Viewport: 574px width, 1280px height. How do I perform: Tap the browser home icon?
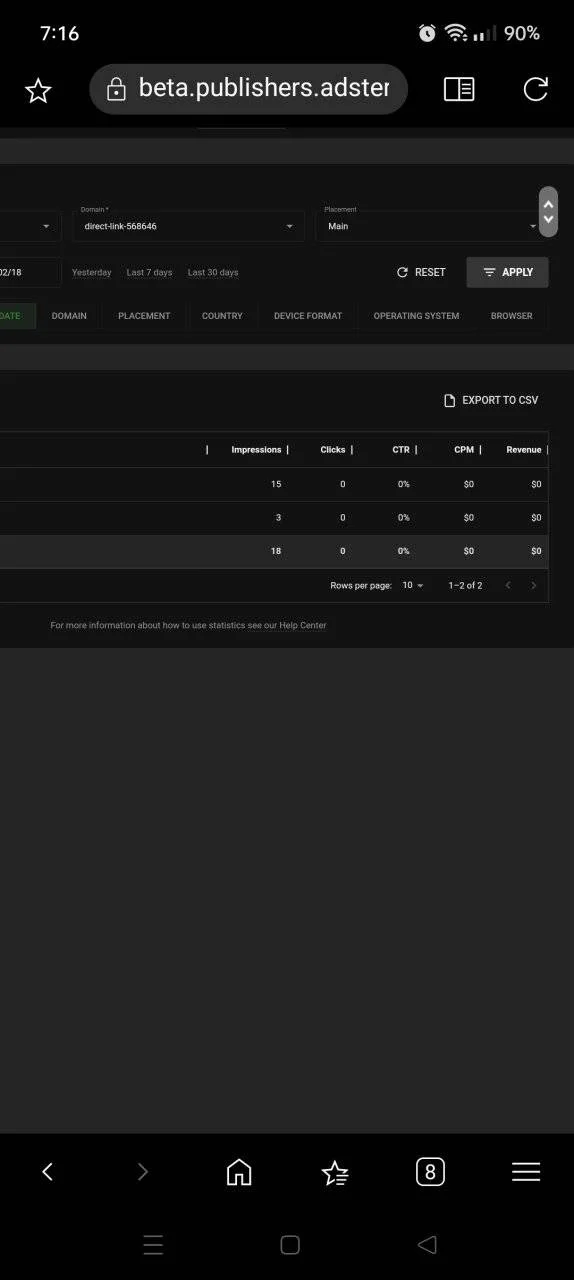239,1172
